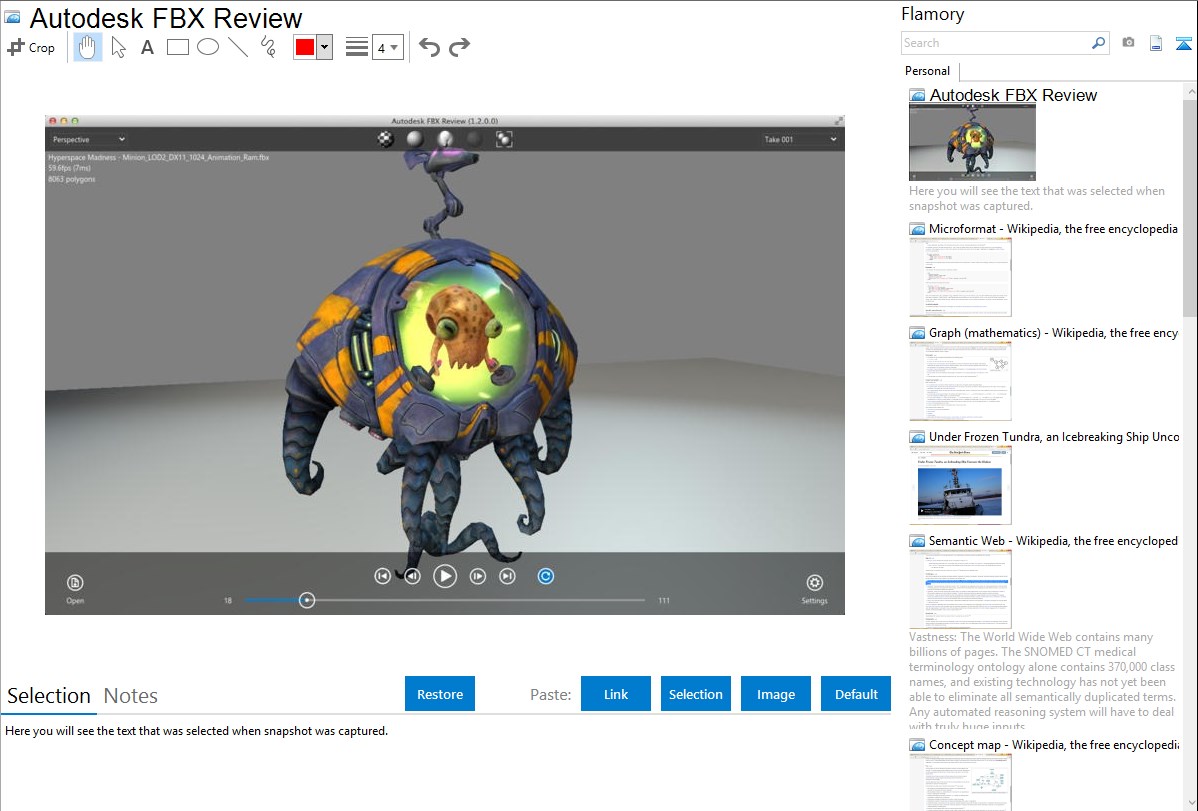Choose the text annotation tool
The height and width of the screenshot is (811, 1198).
coord(147,47)
